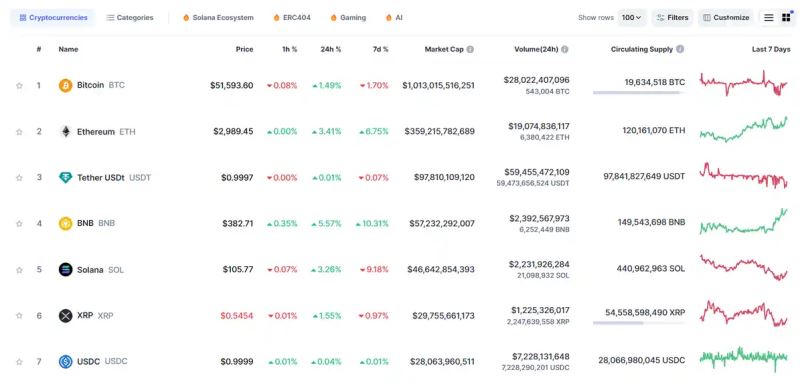
Task: Star Bitcoin to add to watchlist
Action: tap(19, 86)
